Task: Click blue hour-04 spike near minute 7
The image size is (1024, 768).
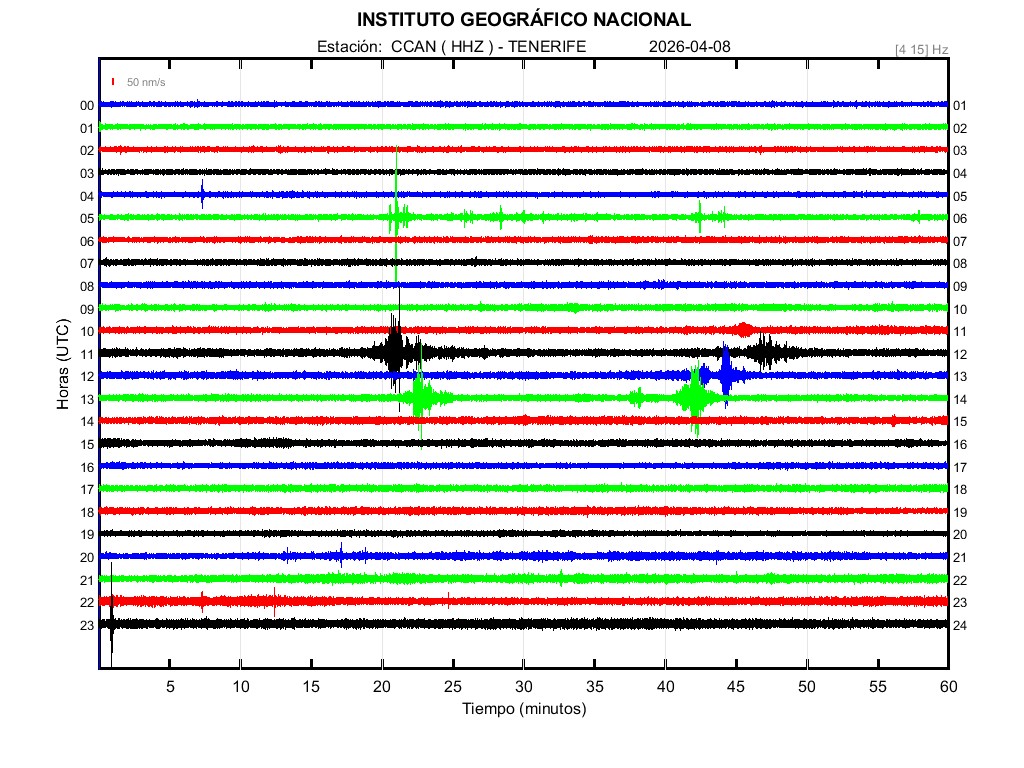Action: (x=202, y=194)
